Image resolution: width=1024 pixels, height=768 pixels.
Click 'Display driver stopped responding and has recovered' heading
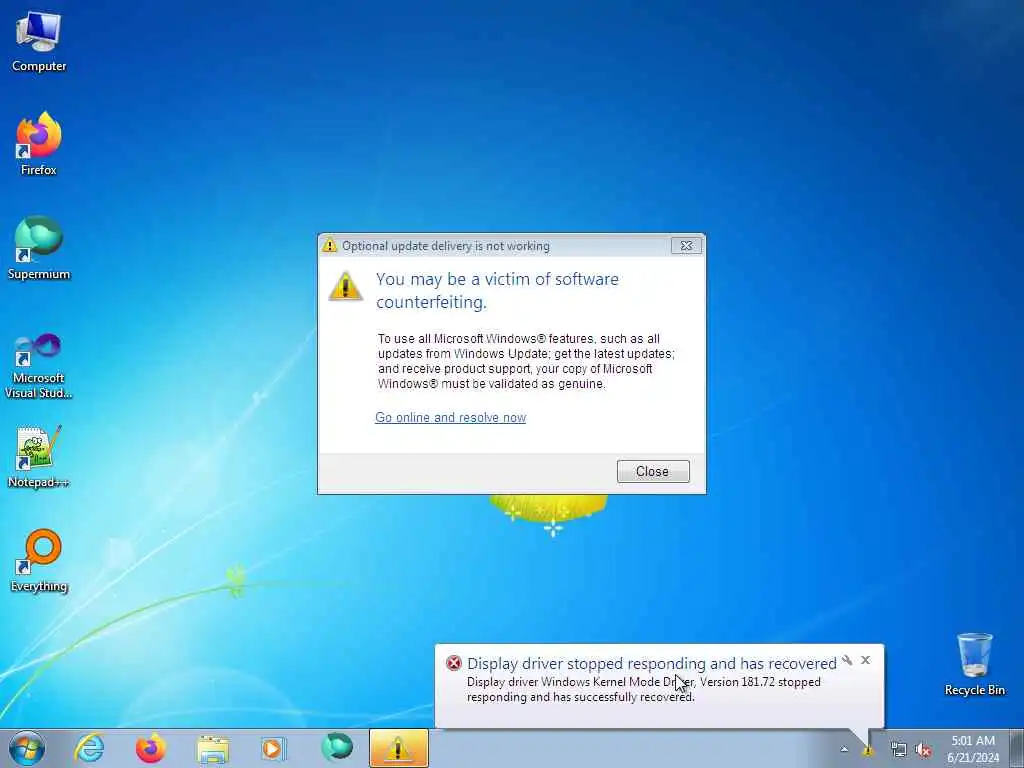coord(652,664)
